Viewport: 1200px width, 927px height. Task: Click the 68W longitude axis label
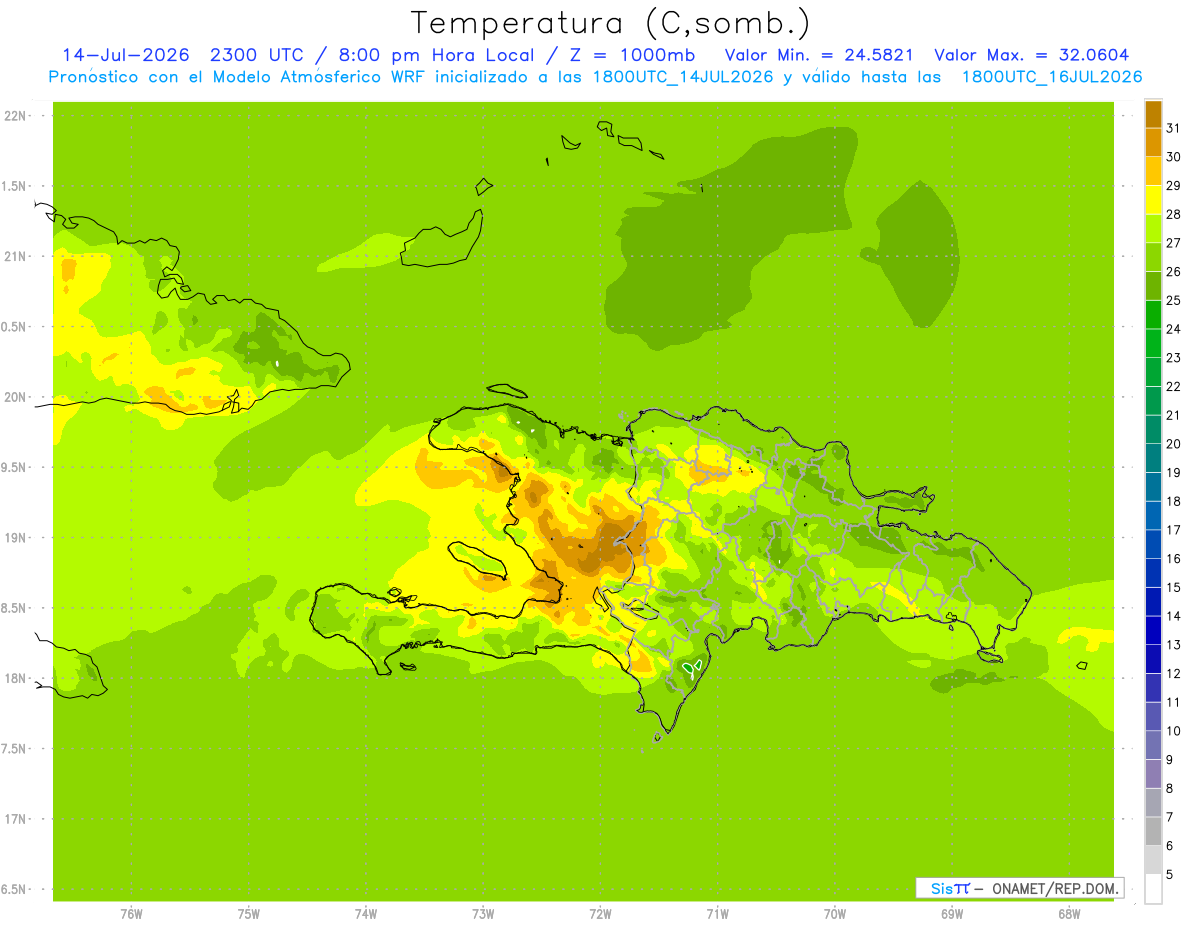tap(1069, 914)
